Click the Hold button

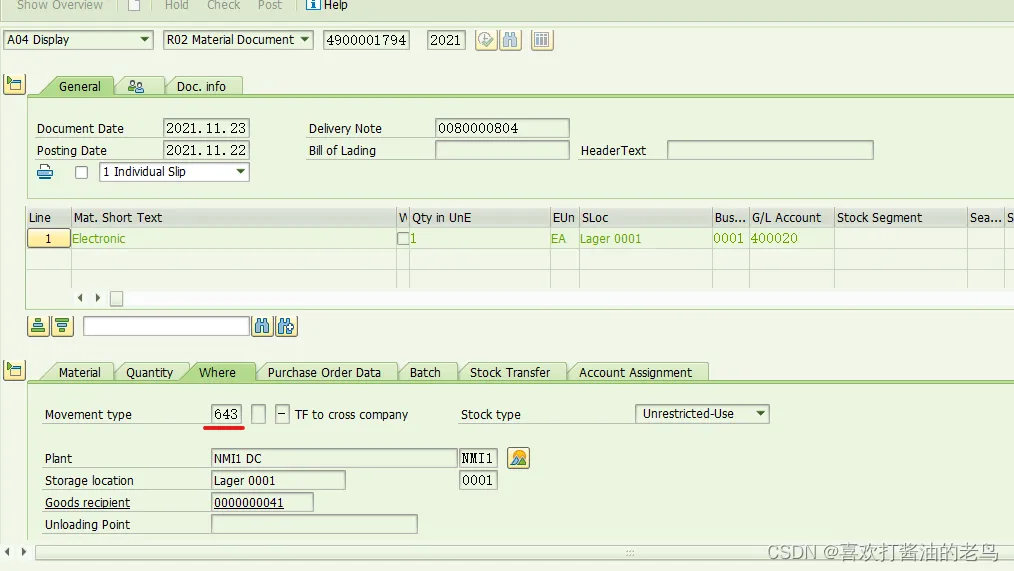coord(177,5)
